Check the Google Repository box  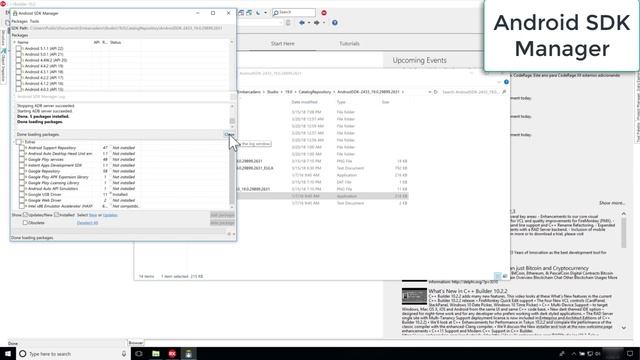pyautogui.click(x=22, y=171)
